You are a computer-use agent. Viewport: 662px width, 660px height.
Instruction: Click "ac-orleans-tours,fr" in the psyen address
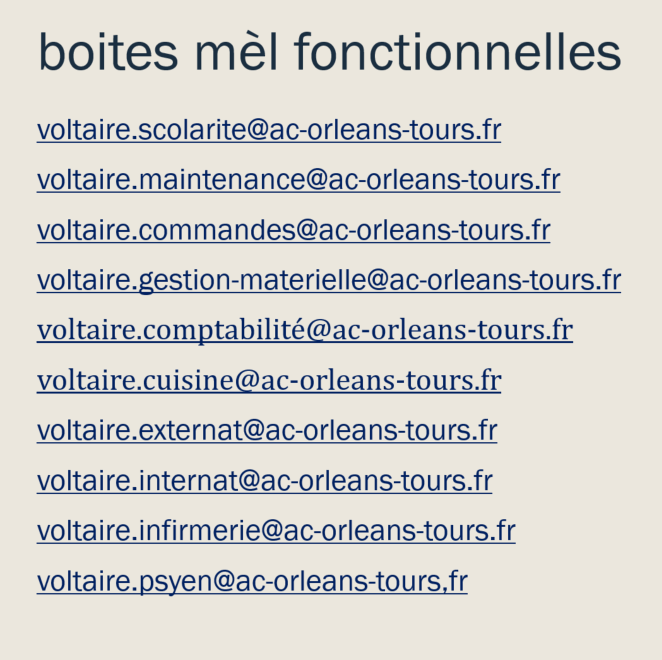352,581
